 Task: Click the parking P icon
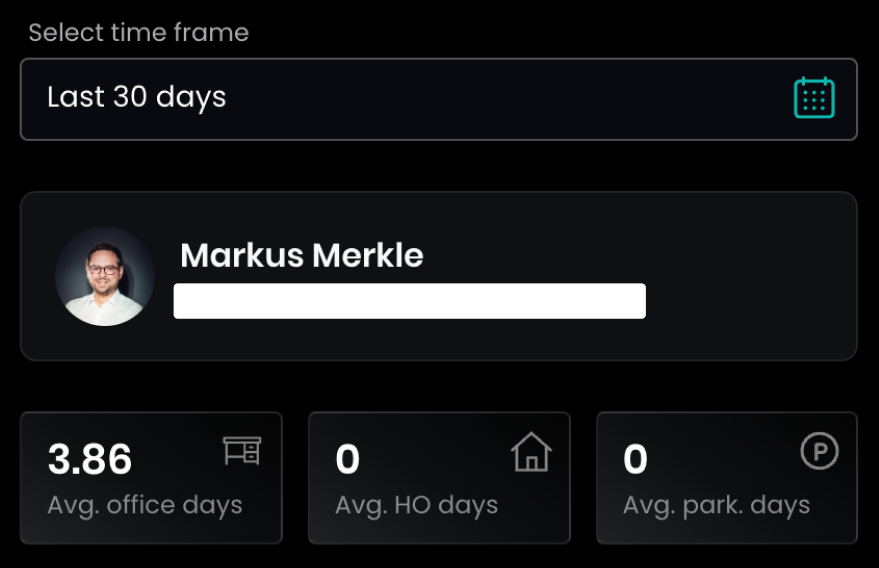pyautogui.click(x=819, y=453)
